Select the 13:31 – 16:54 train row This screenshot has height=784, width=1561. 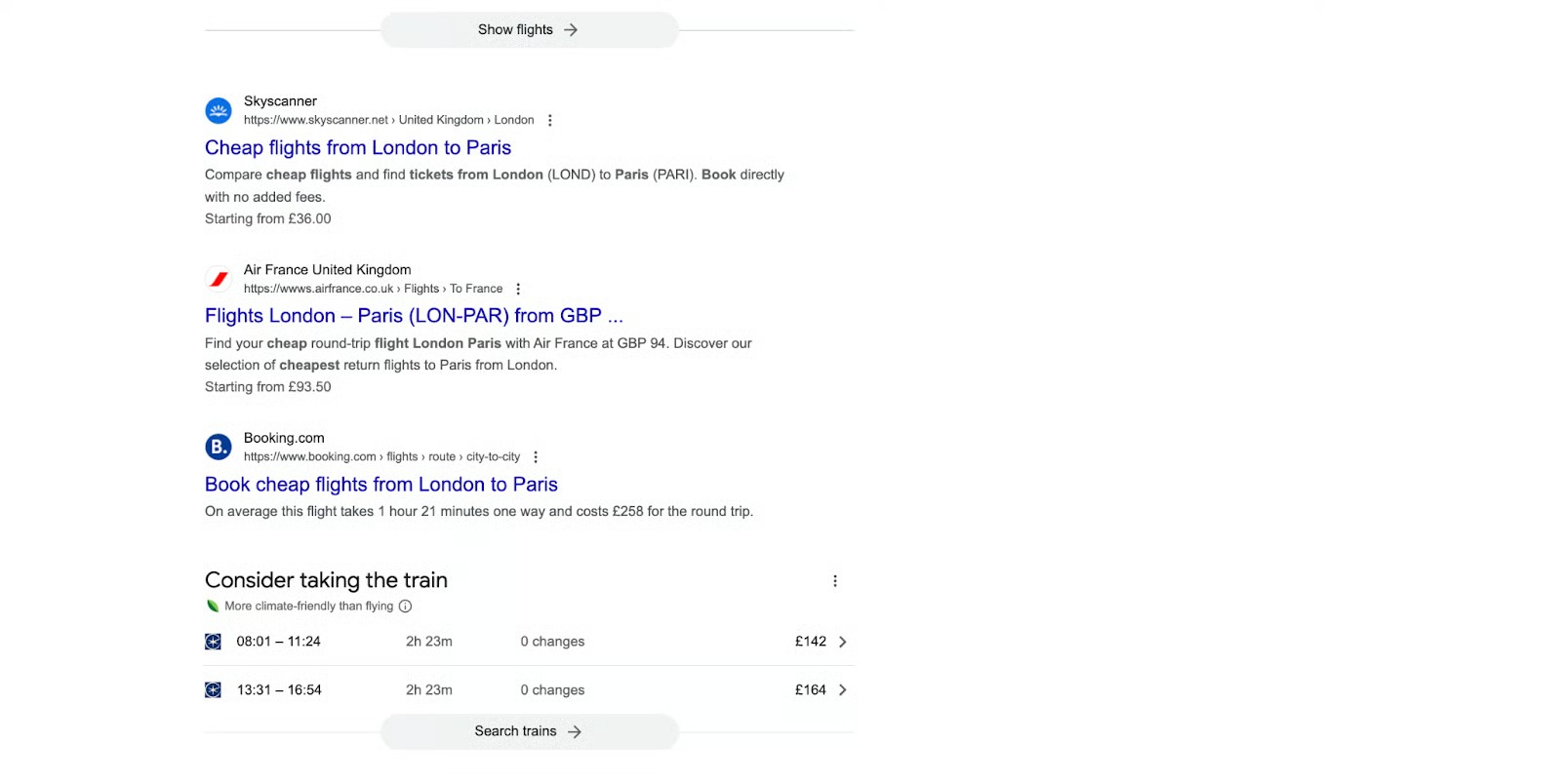coord(527,690)
